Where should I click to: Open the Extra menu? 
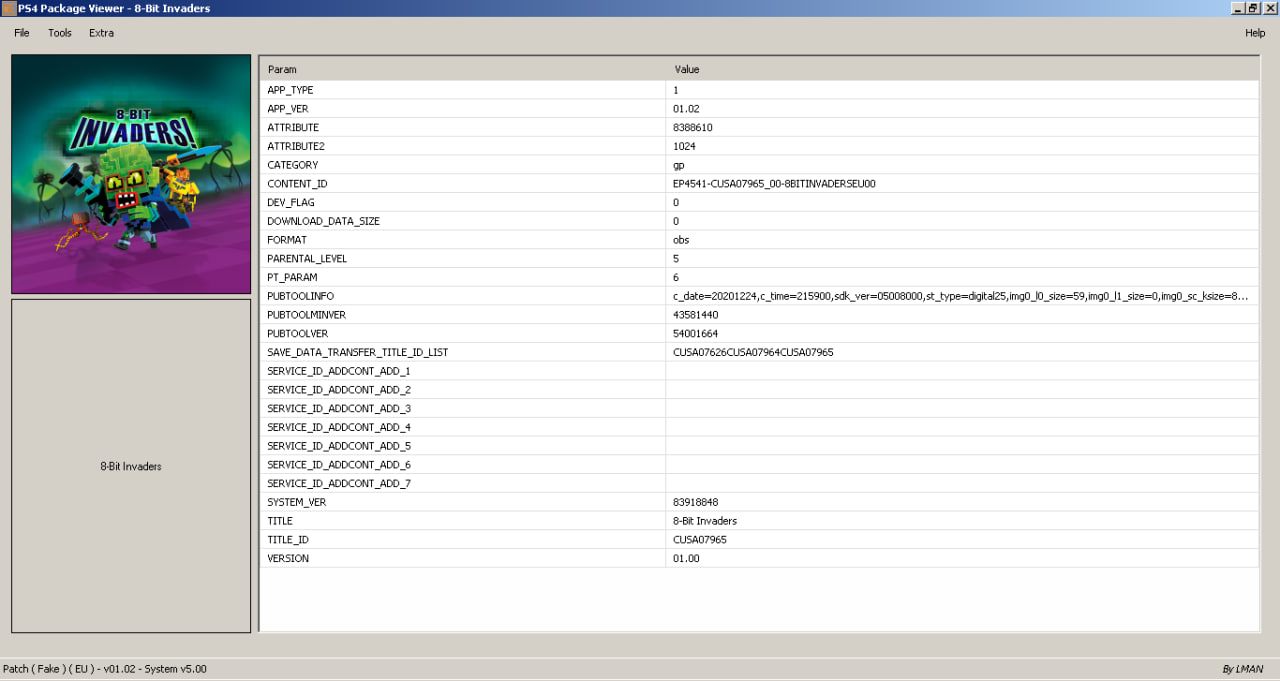(101, 33)
